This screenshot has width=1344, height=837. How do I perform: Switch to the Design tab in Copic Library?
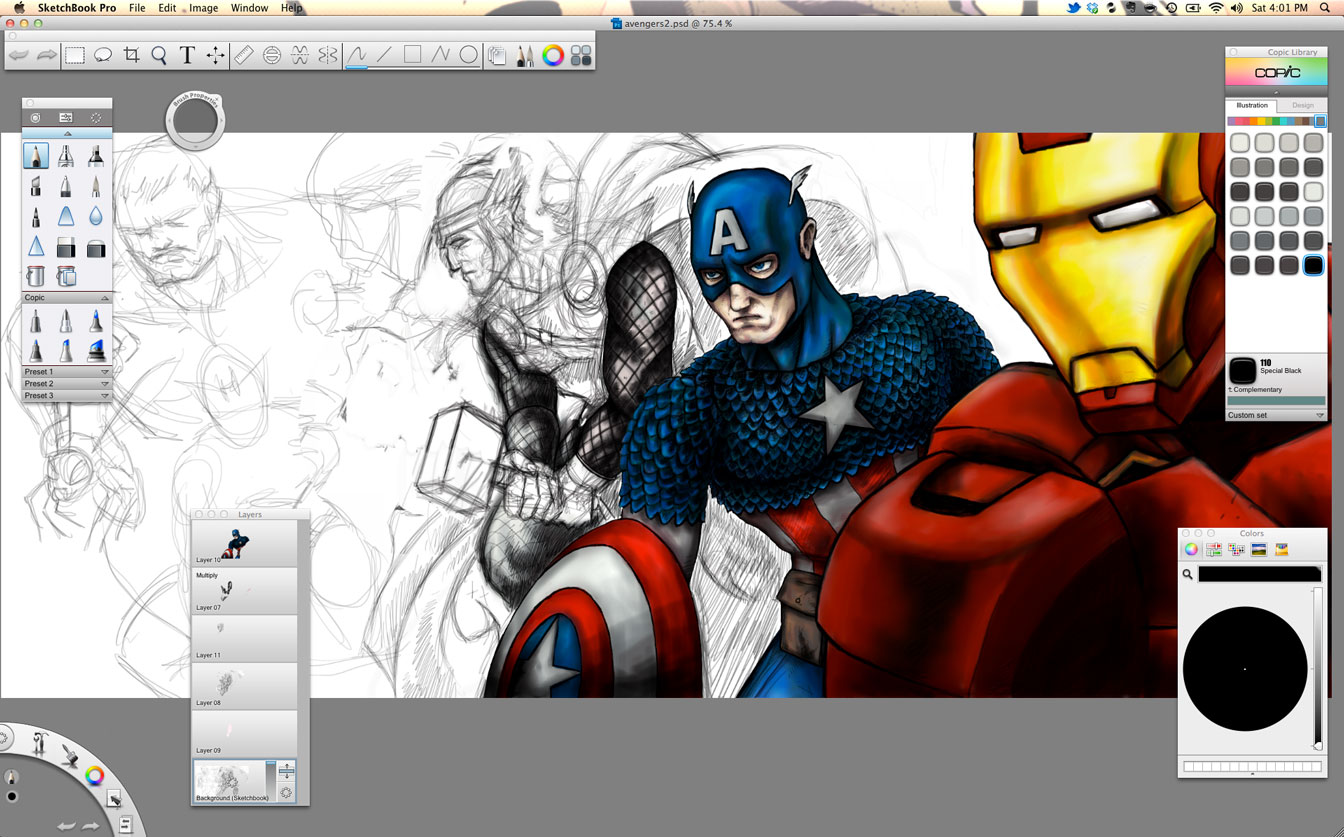click(x=1302, y=105)
